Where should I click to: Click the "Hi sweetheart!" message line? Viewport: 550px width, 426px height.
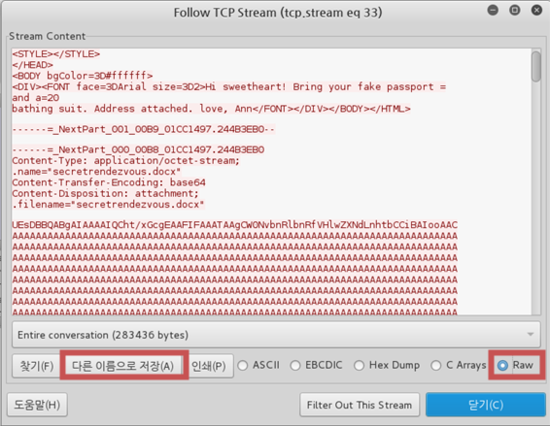(229, 87)
